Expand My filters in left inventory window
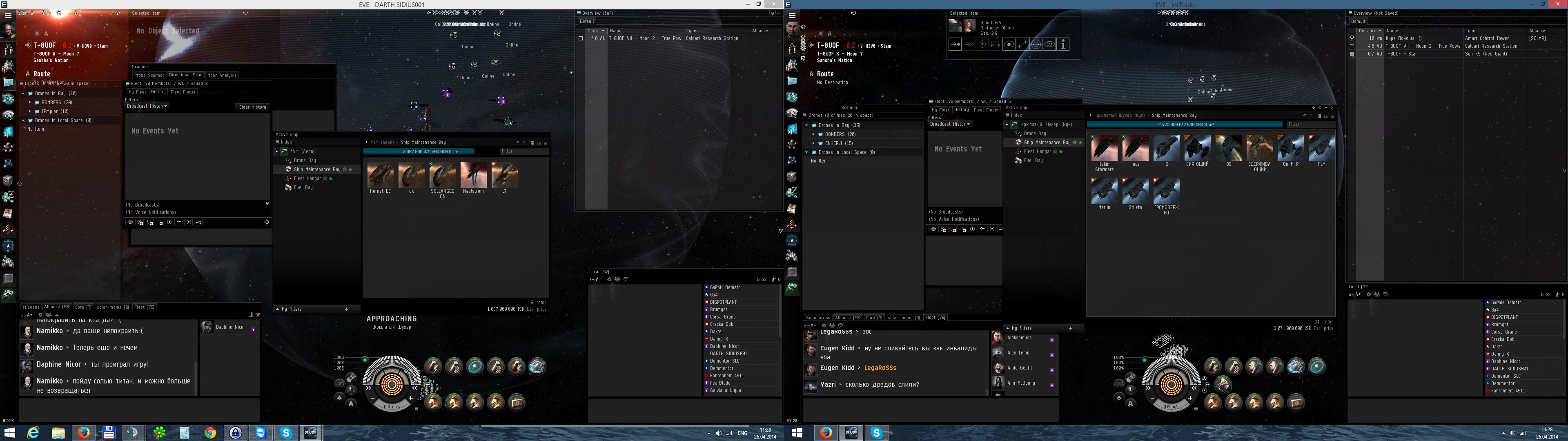Screen dimensions: 1568x441 (x=277, y=310)
